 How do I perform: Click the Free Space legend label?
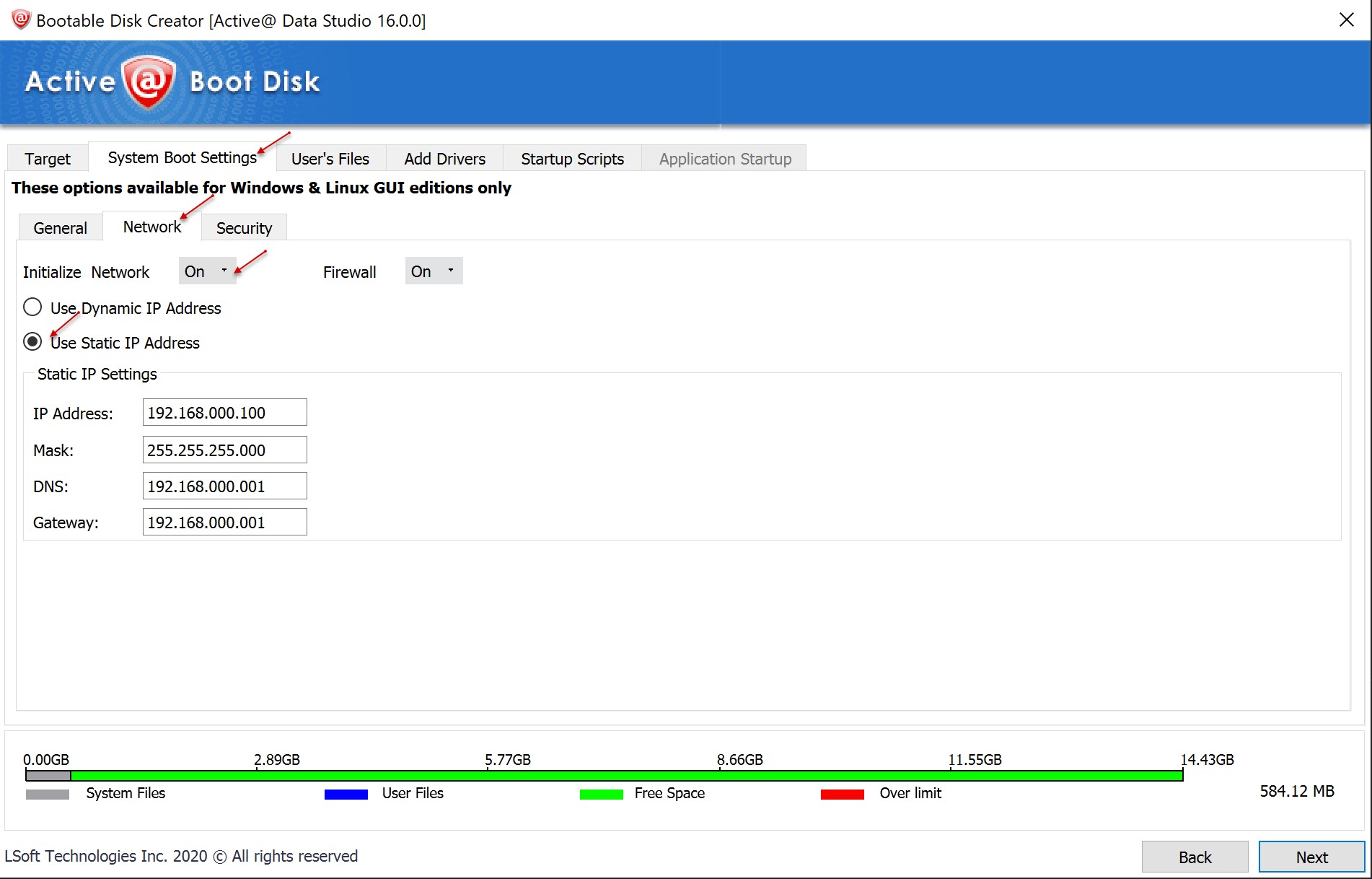click(669, 793)
